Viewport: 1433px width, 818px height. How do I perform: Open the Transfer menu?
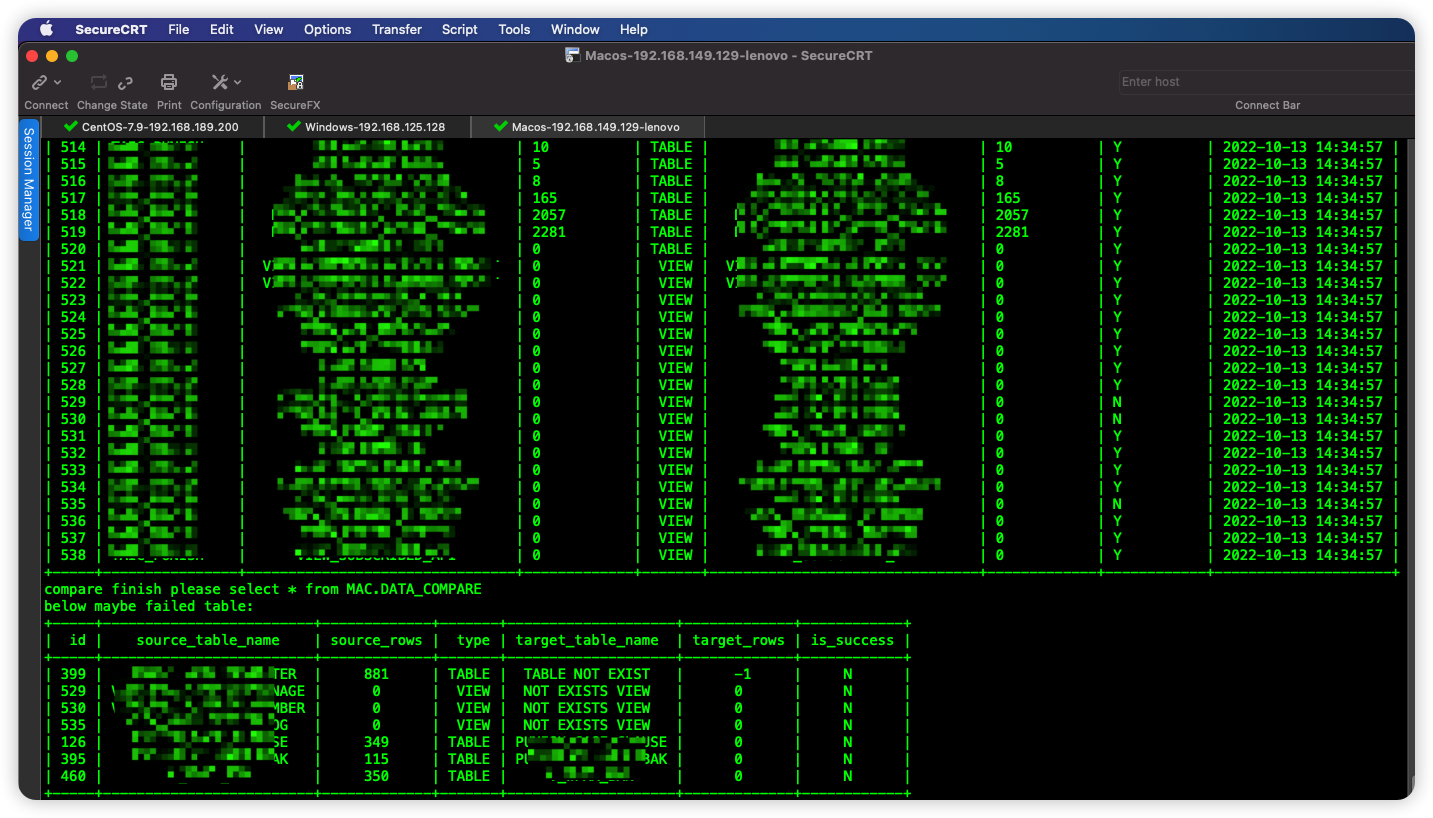397,29
